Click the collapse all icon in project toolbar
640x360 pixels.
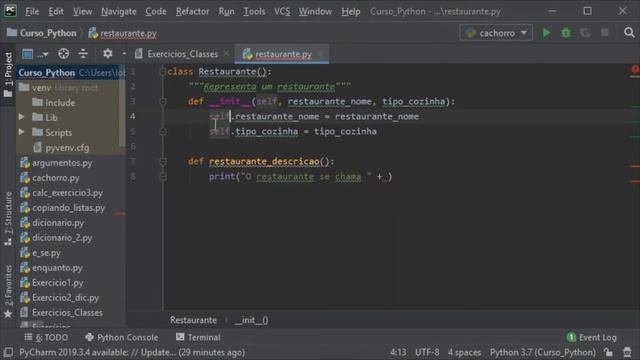83,53
